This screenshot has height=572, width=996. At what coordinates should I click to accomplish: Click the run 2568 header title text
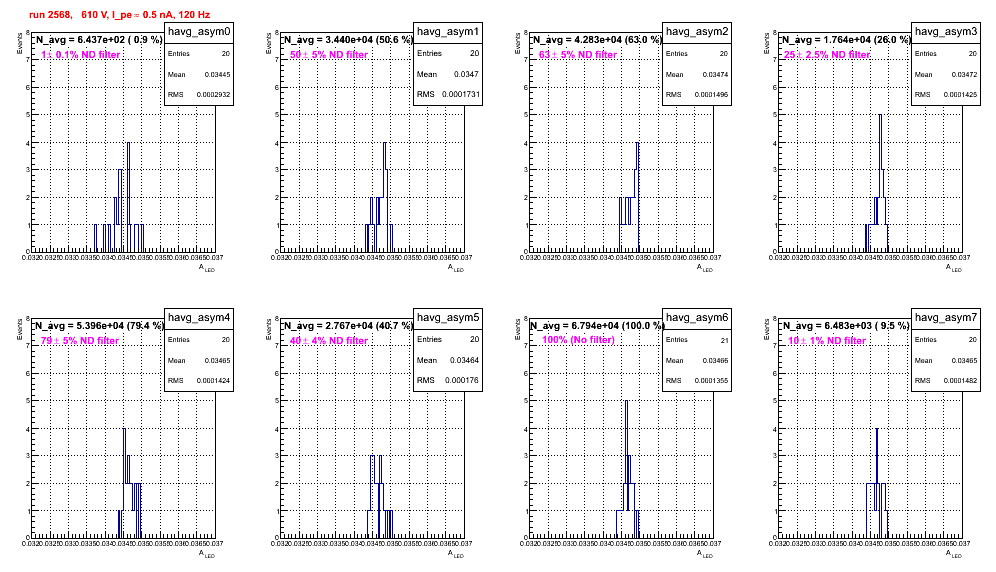(119, 15)
